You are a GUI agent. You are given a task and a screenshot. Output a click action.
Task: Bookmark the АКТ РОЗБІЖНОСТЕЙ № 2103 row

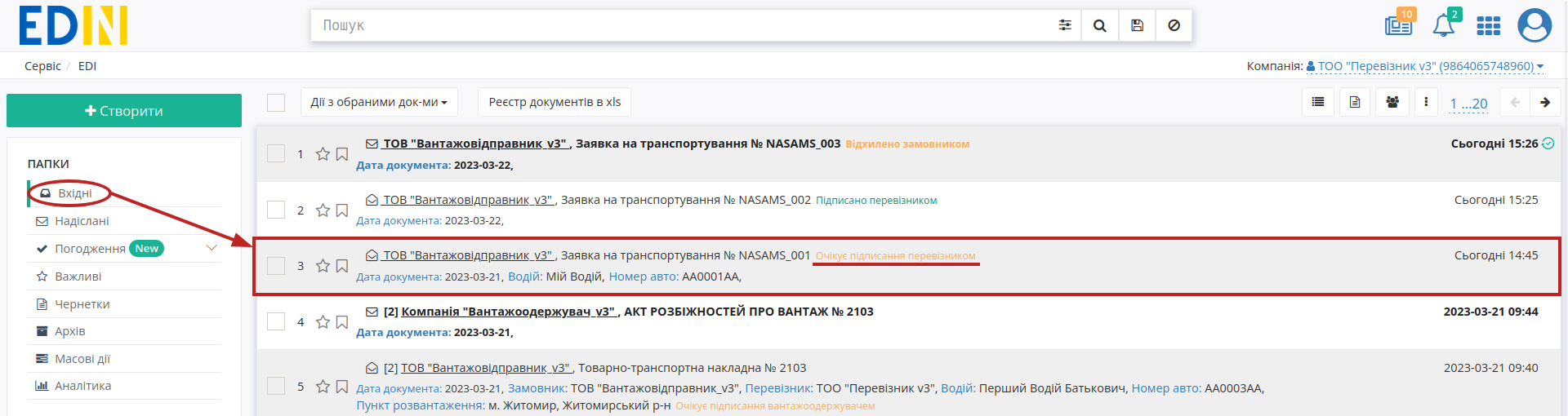coord(342,322)
